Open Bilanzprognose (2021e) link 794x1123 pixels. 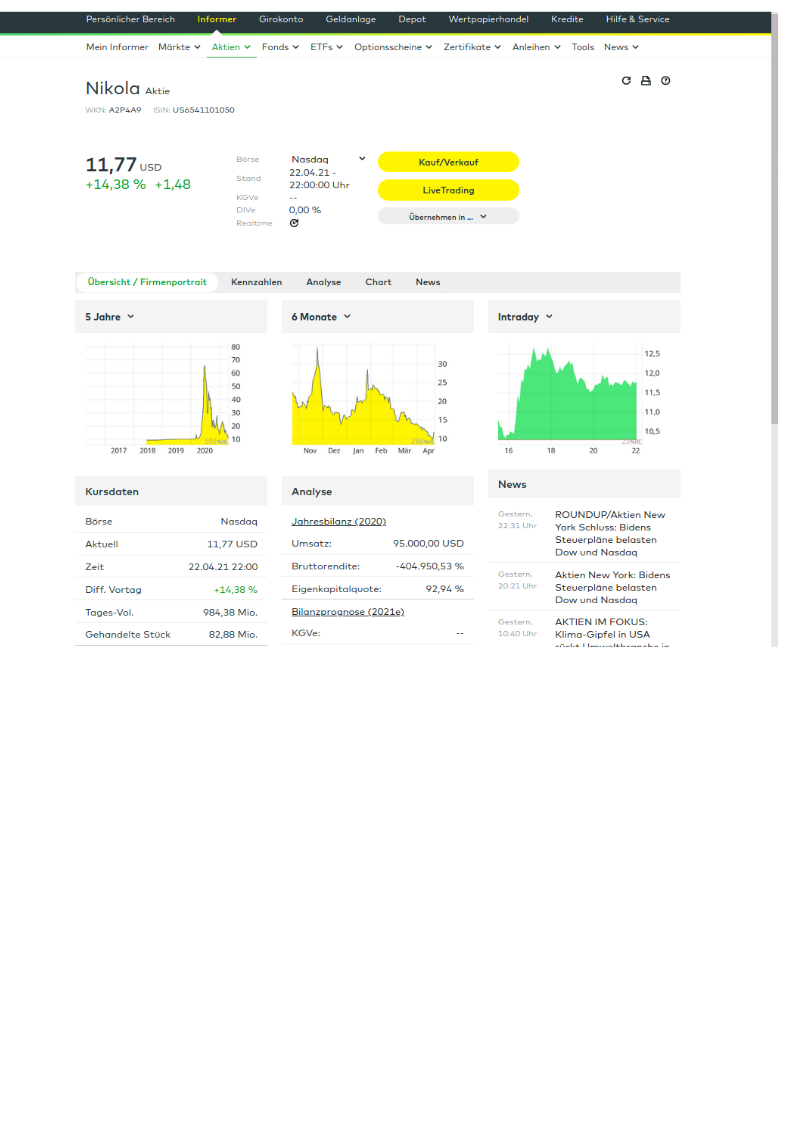coord(348,612)
